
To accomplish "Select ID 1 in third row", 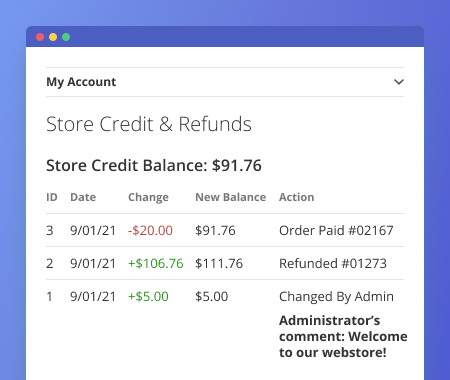I will (x=49, y=296).
